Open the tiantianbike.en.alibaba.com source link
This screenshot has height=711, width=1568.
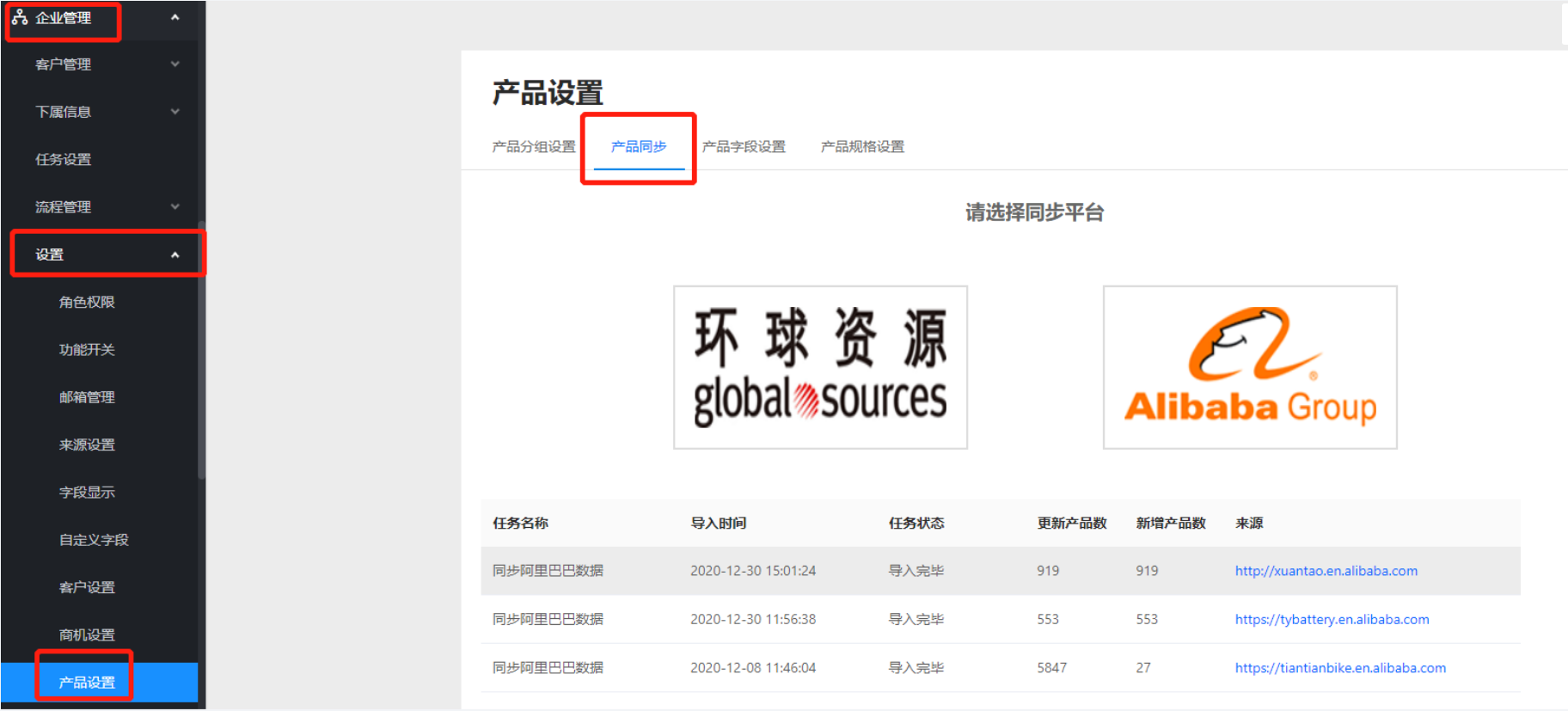click(x=1341, y=668)
